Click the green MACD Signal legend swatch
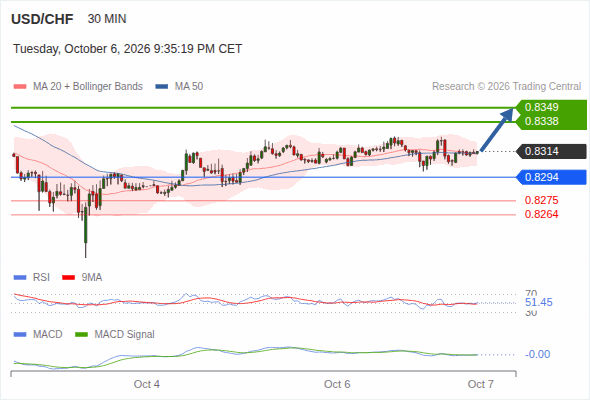 [x=82, y=335]
